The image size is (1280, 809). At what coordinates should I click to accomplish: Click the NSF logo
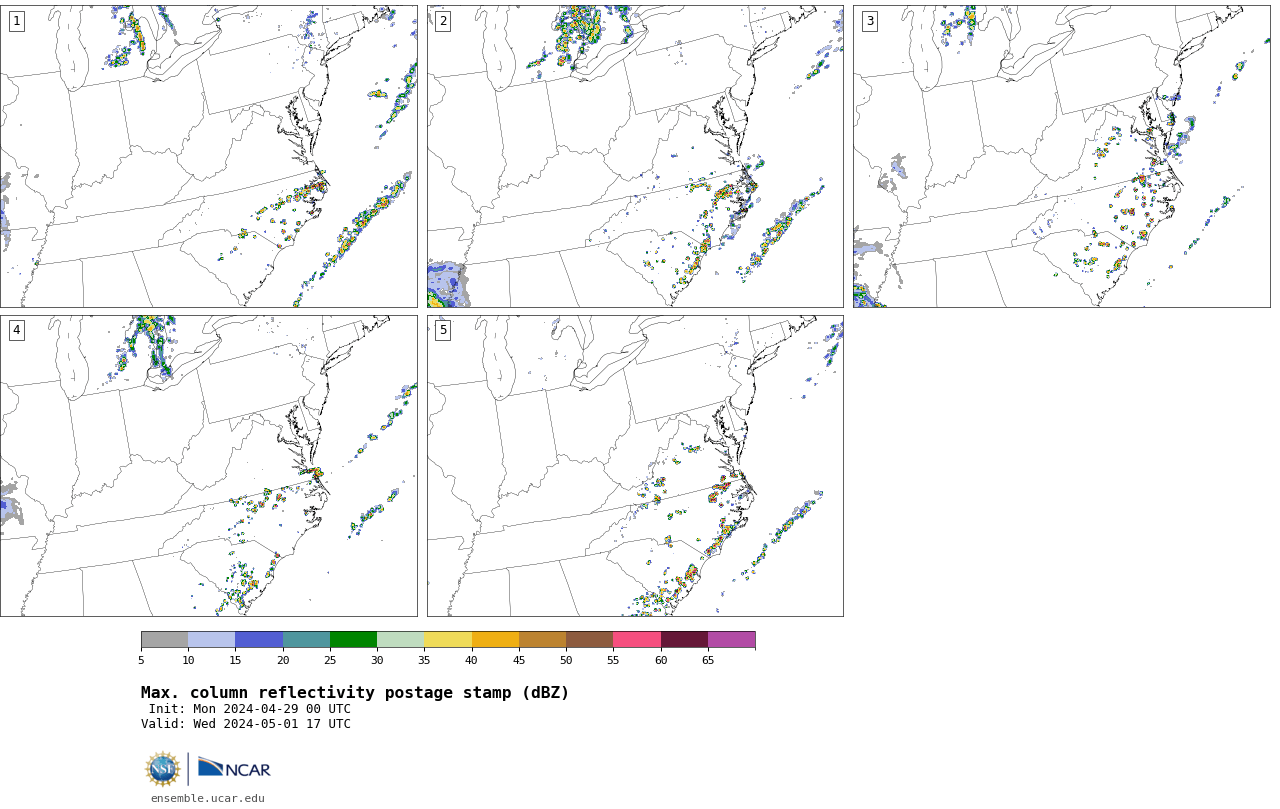pyautogui.click(x=163, y=769)
